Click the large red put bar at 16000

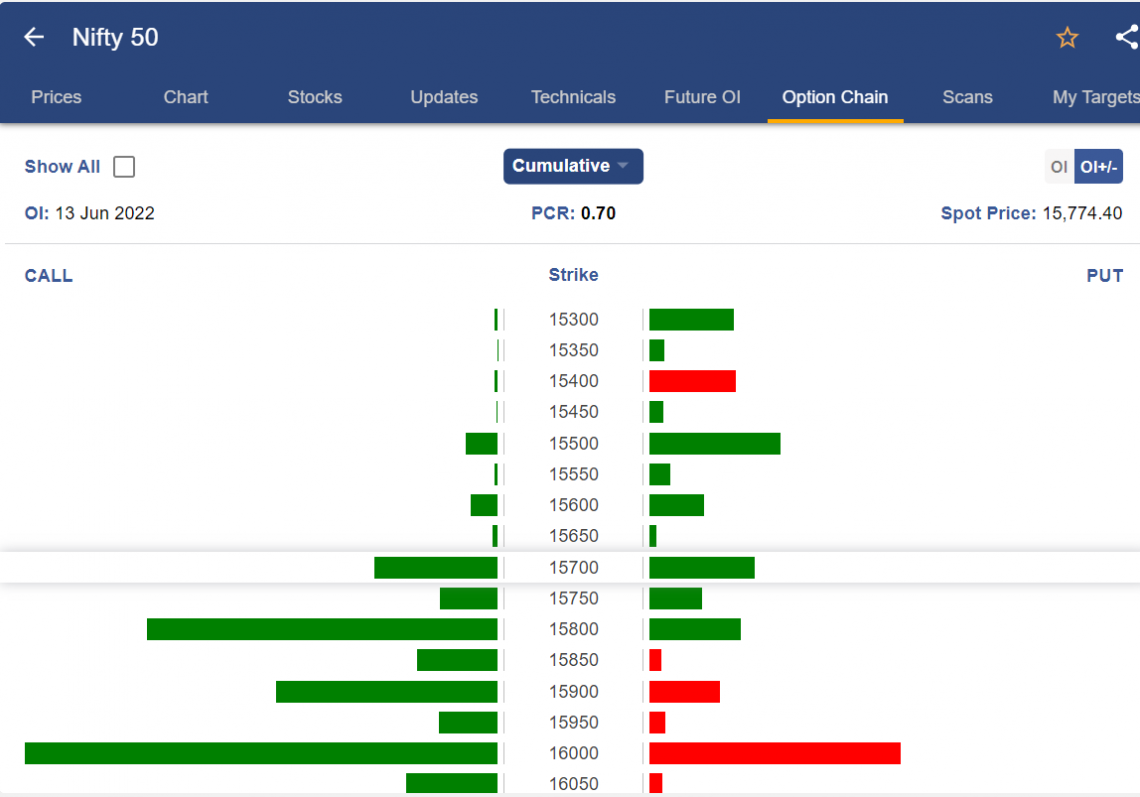click(x=775, y=753)
